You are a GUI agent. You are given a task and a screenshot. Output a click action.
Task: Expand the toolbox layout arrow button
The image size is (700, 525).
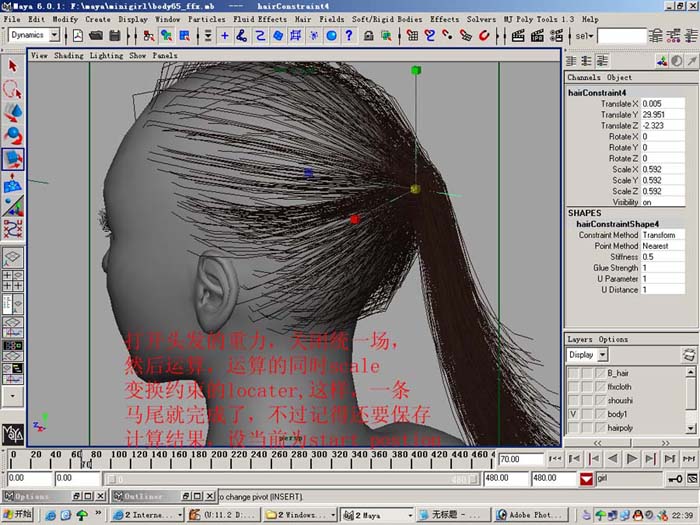(12, 396)
